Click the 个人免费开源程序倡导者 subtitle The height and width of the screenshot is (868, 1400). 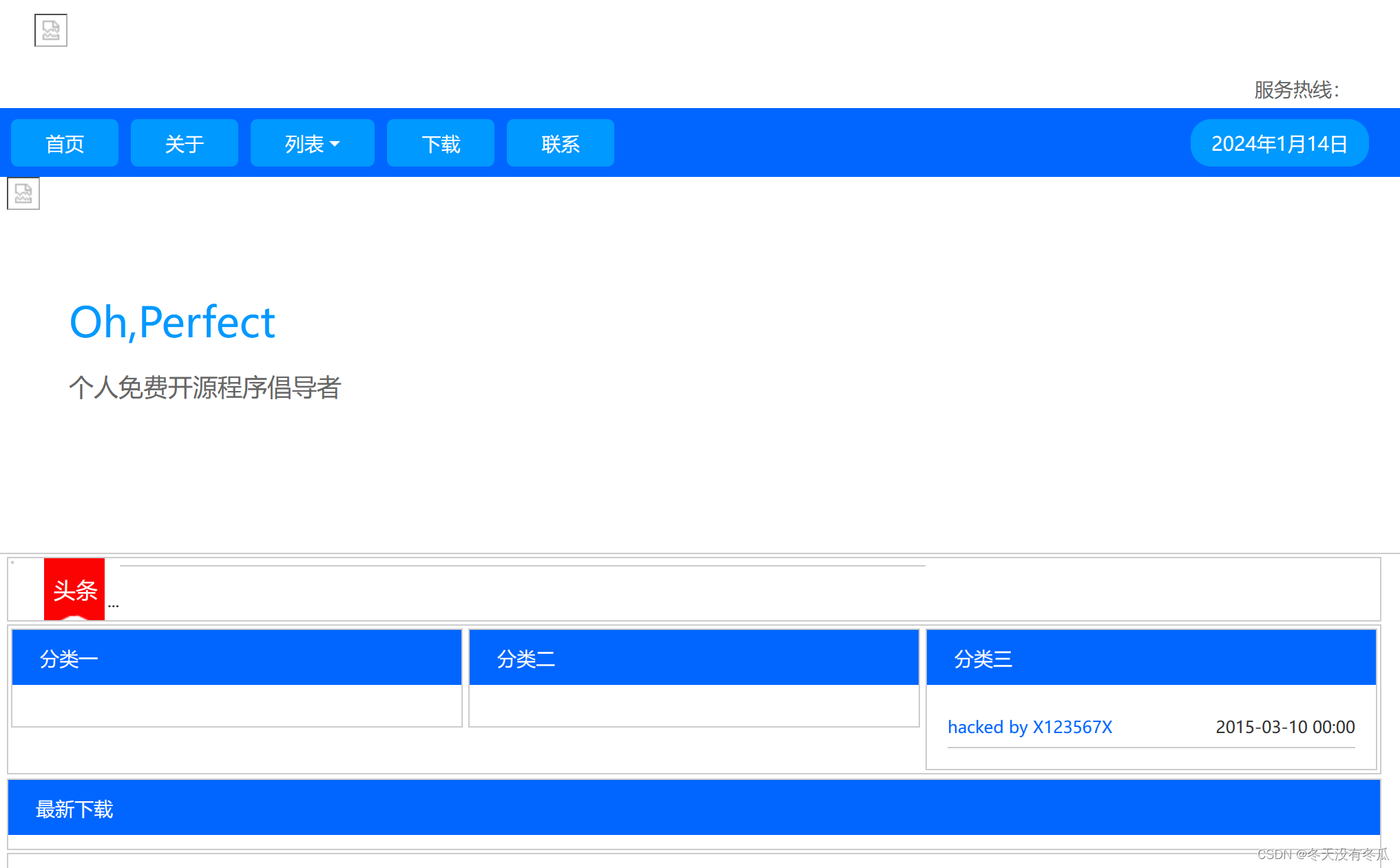(205, 387)
